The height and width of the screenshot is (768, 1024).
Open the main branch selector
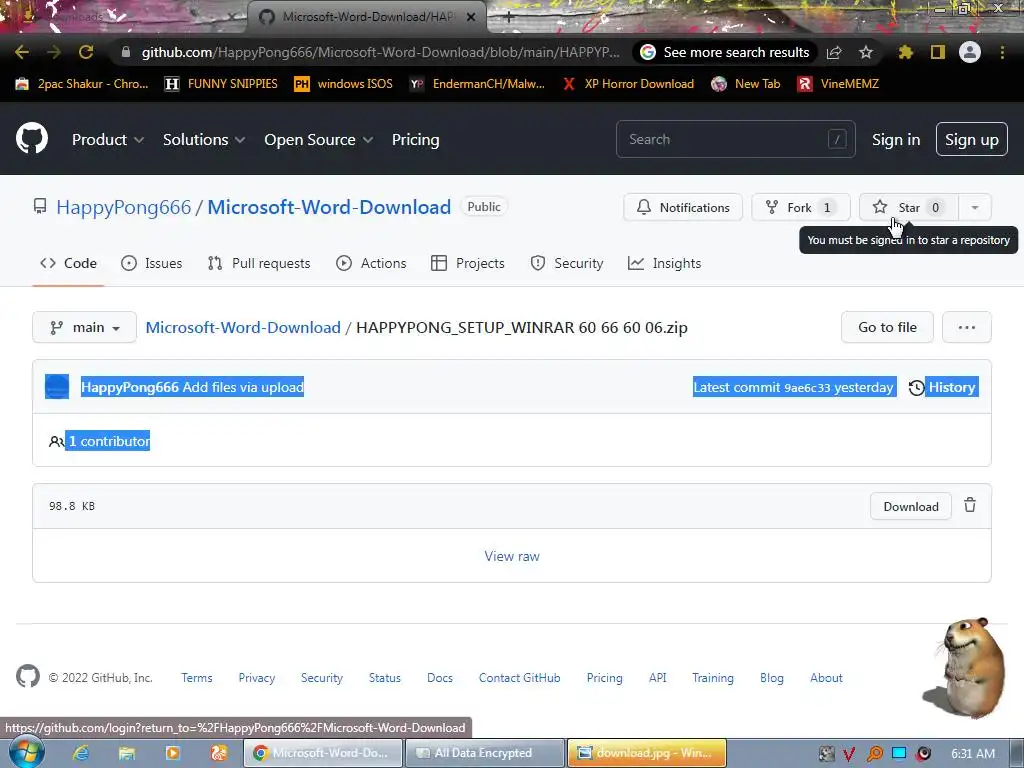84,327
